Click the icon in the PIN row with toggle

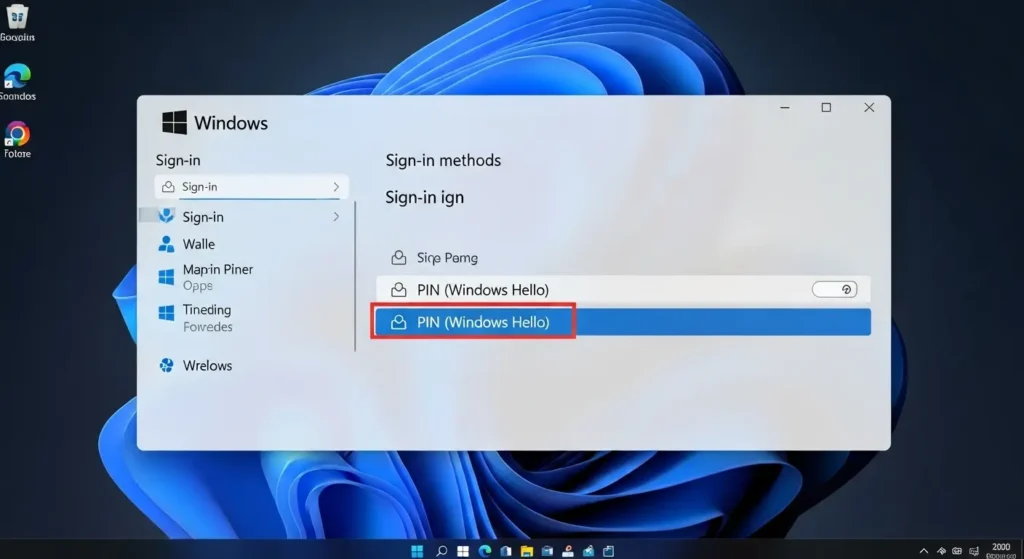click(x=398, y=290)
